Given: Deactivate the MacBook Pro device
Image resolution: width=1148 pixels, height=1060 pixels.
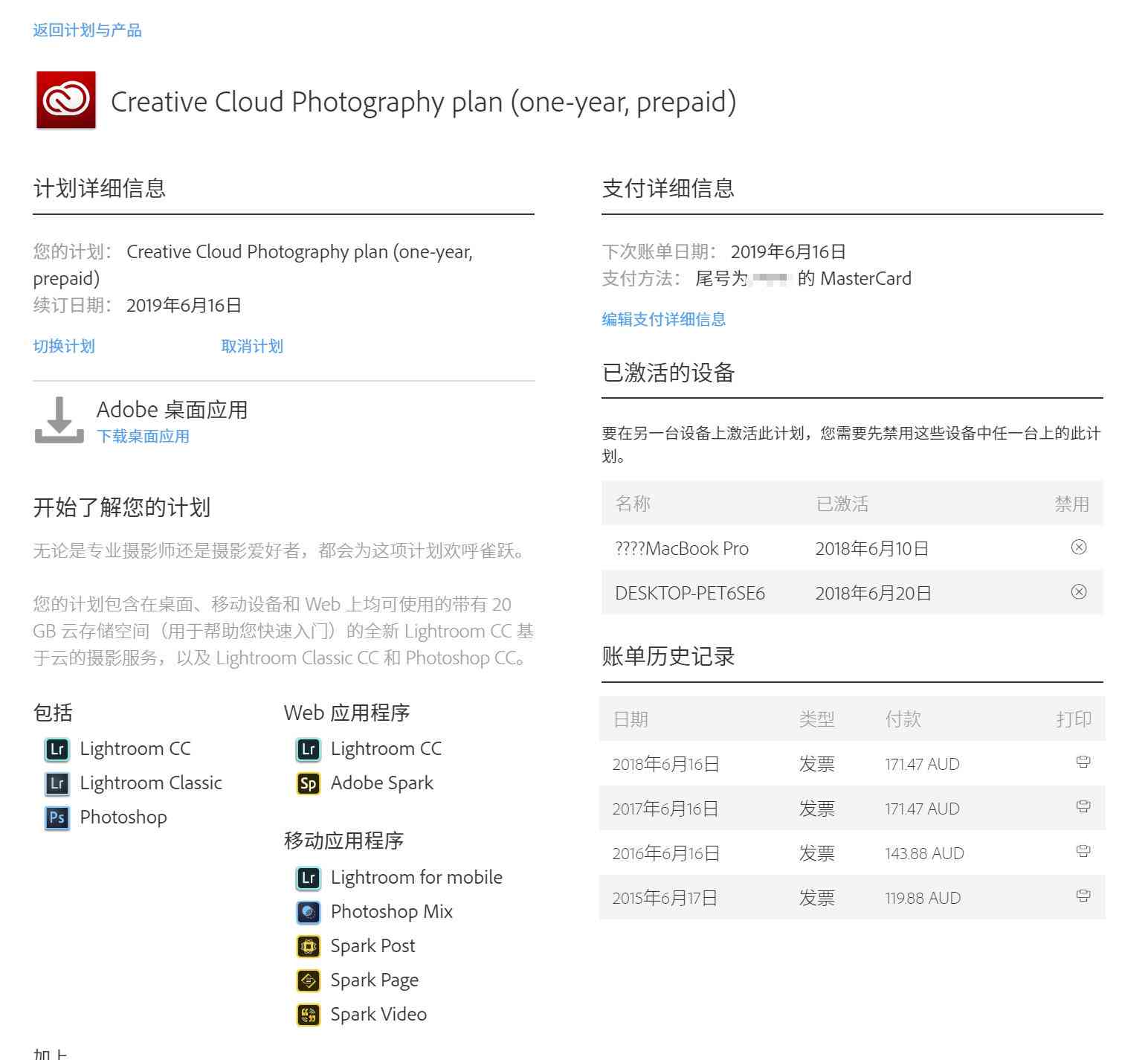Looking at the screenshot, I should 1078,547.
